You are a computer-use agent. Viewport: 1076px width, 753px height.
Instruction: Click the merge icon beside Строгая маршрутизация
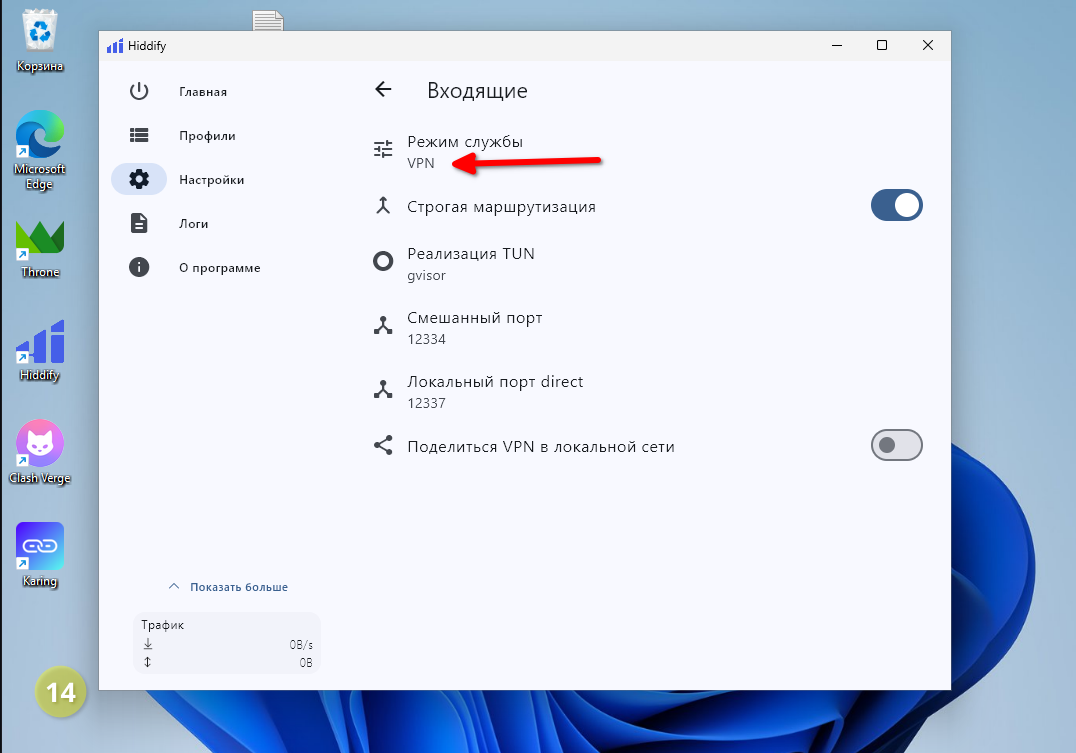click(383, 205)
